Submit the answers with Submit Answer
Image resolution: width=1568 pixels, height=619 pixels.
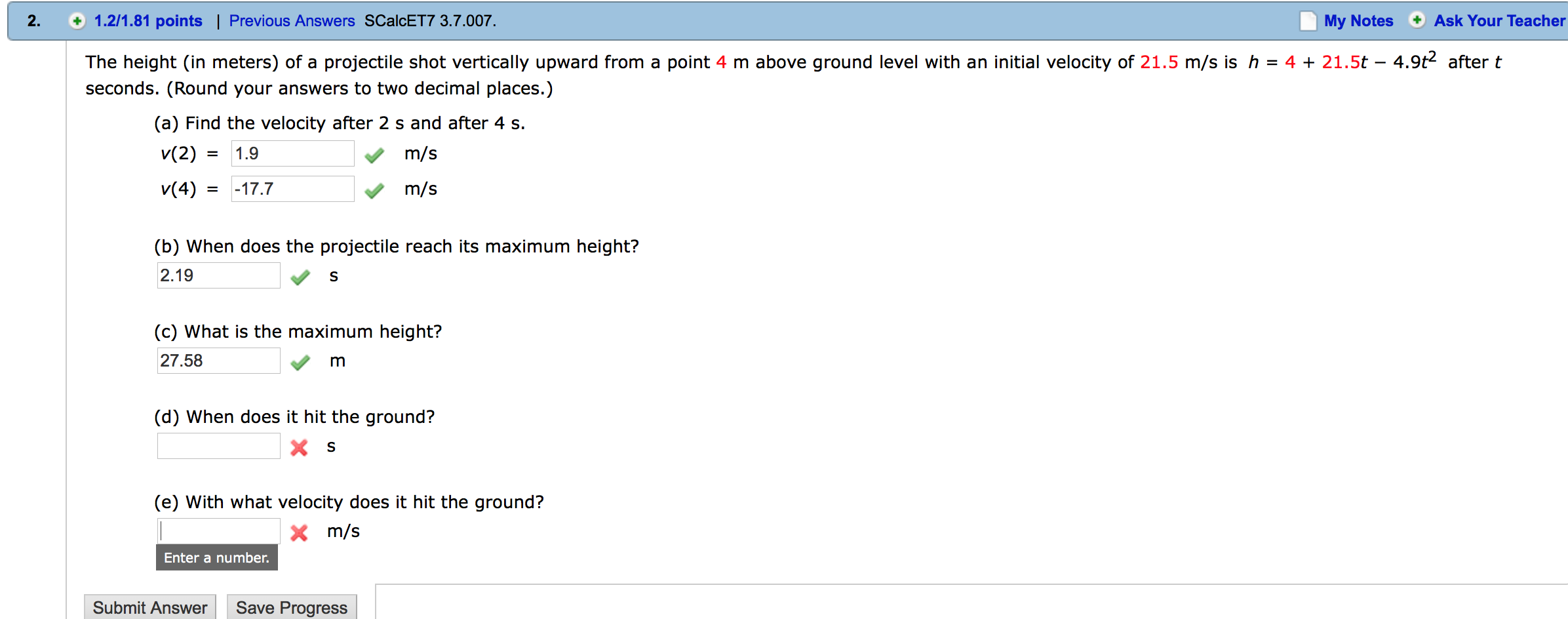click(x=149, y=607)
